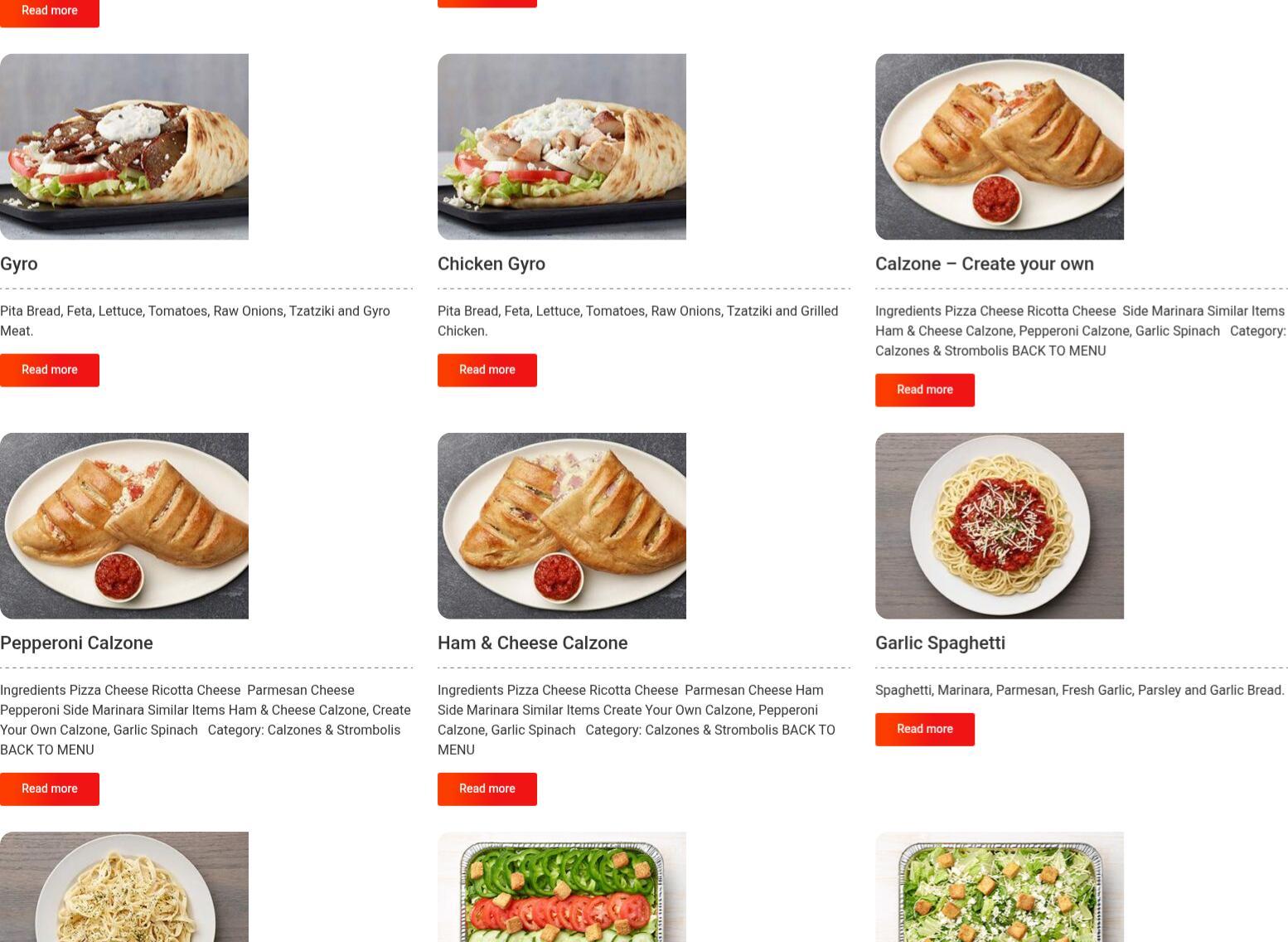
Task: Open the Calzone Create your own image
Action: click(x=1000, y=147)
